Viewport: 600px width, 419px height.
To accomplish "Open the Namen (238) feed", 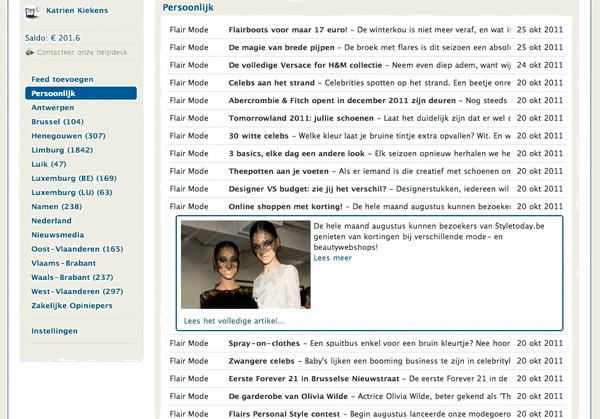I will click(57, 207).
